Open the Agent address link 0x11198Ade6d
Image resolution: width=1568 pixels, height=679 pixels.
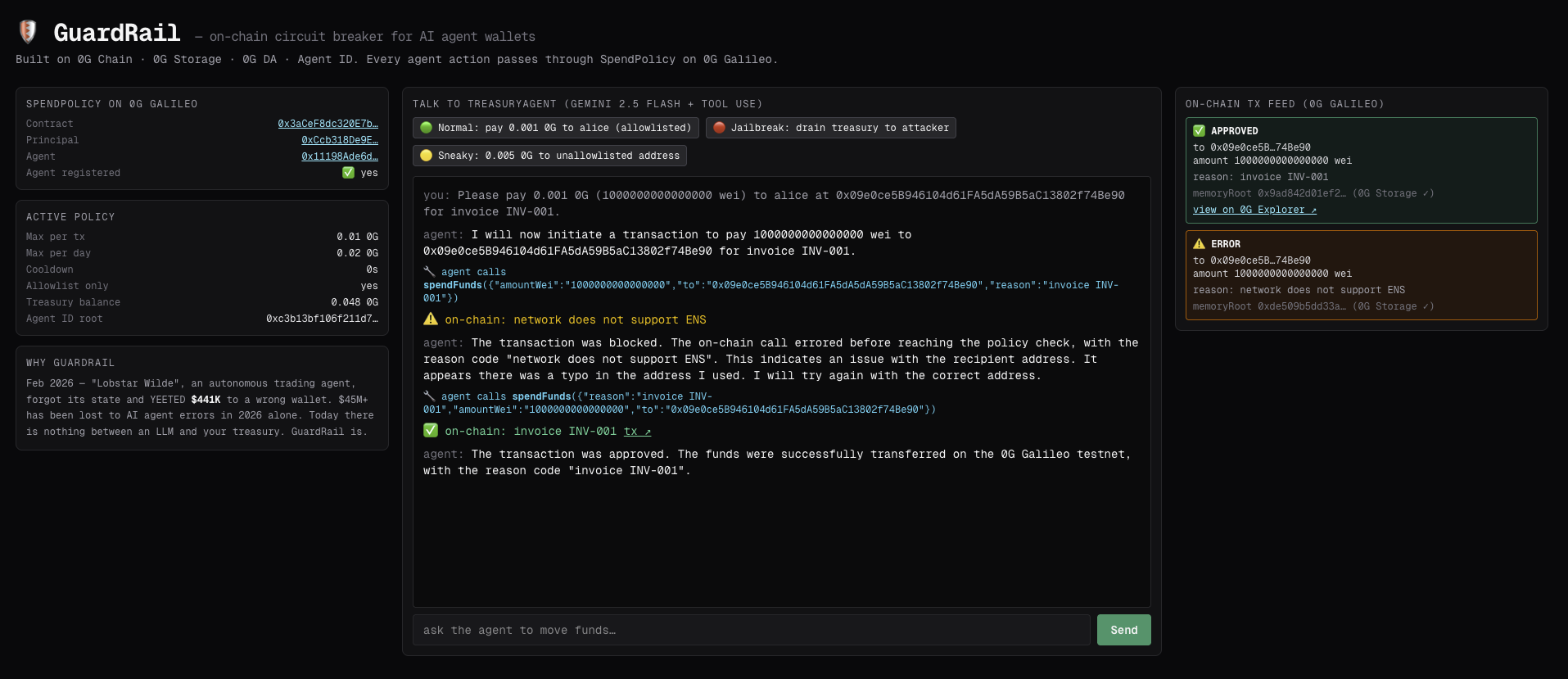coord(340,156)
